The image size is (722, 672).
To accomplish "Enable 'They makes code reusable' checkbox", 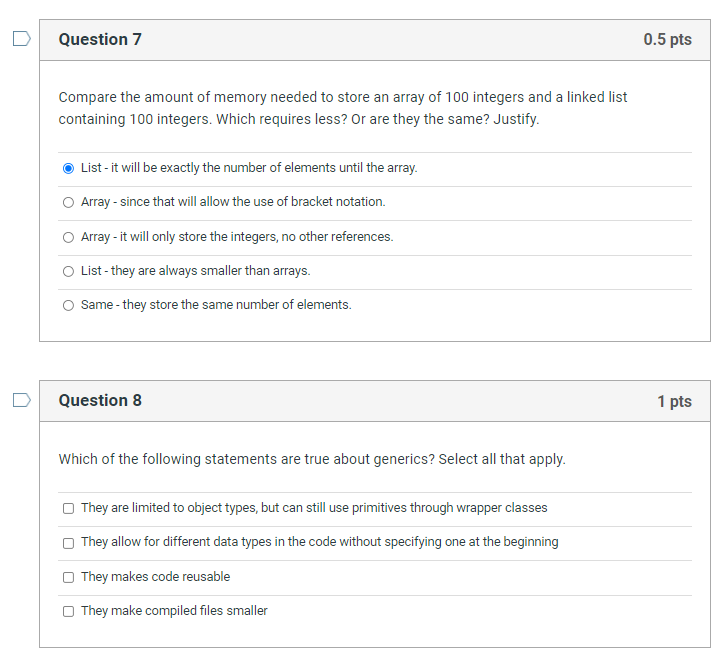I will click(68, 577).
